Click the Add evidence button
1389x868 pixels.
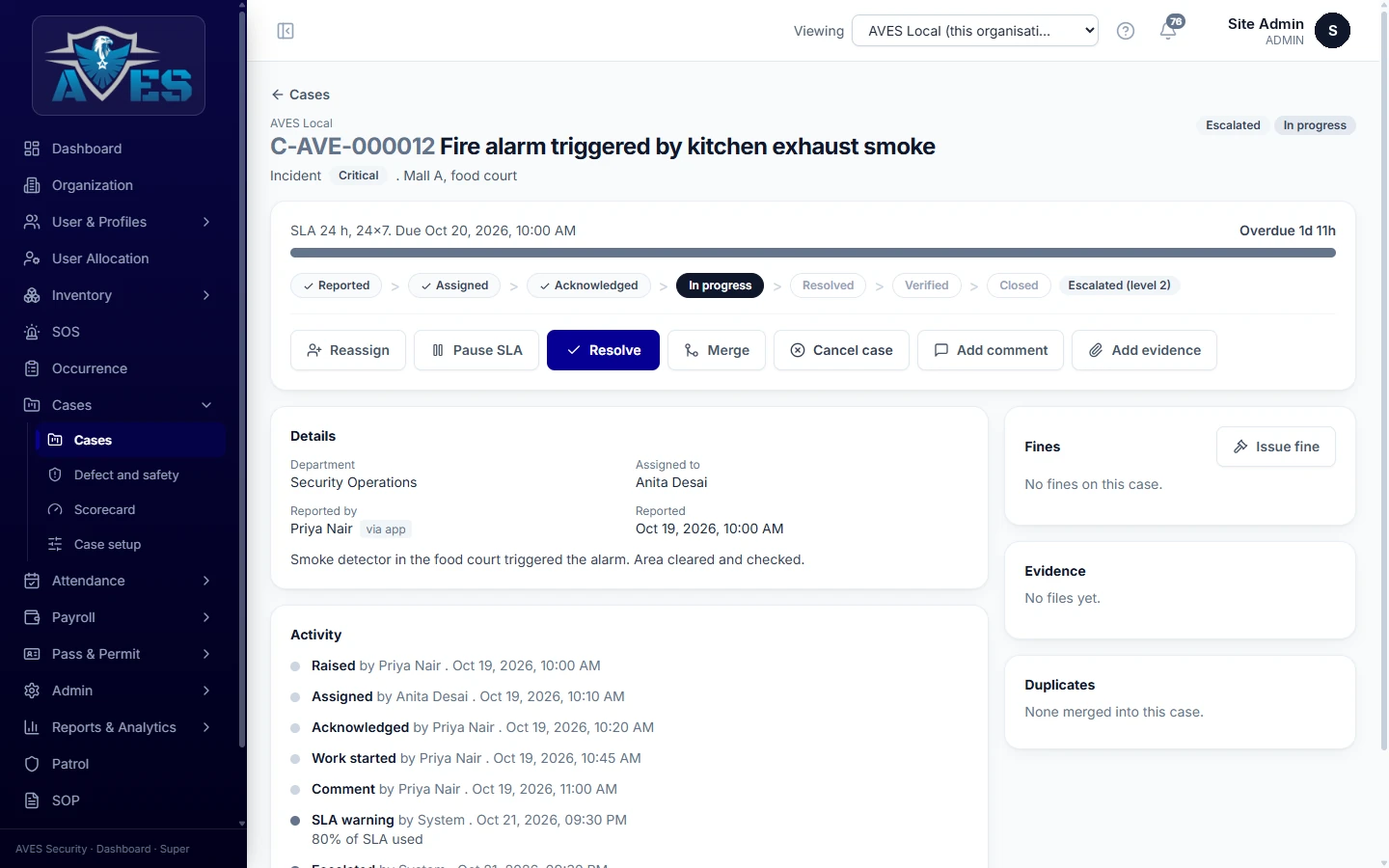(x=1144, y=350)
